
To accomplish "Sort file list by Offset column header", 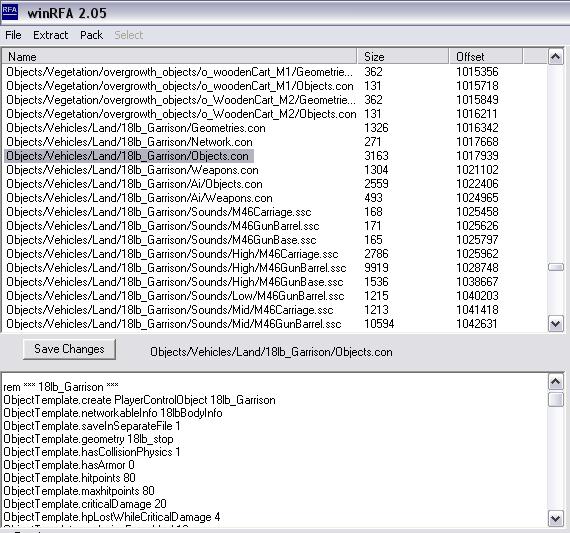I will coord(486,57).
